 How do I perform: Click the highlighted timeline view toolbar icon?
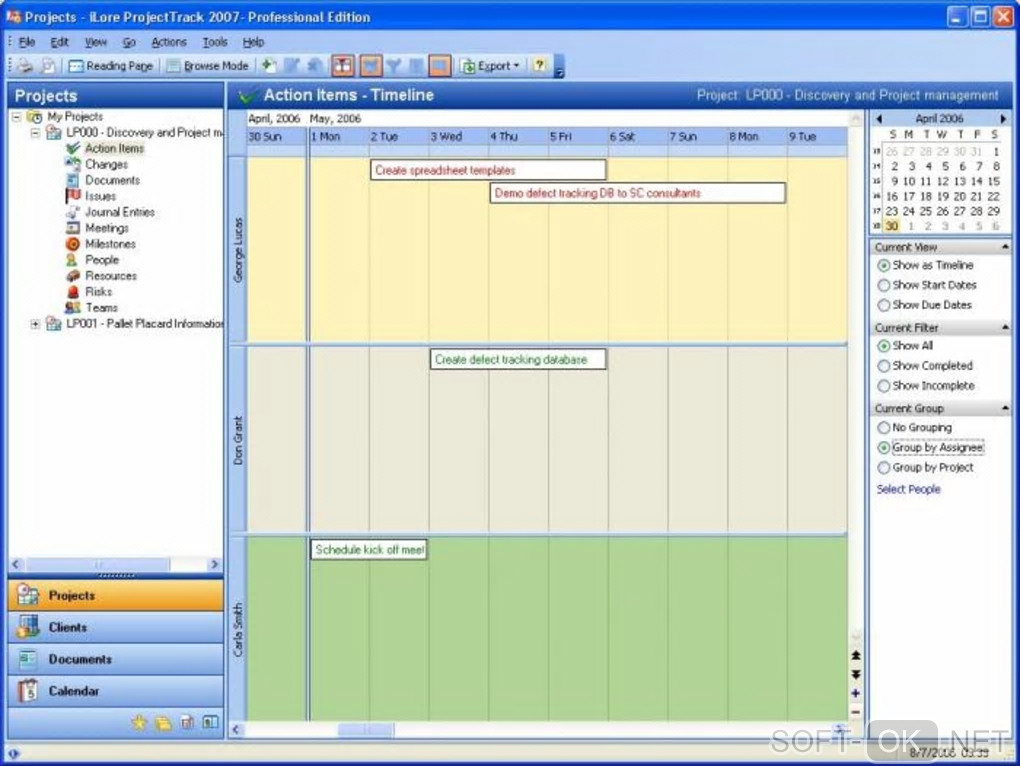point(343,66)
